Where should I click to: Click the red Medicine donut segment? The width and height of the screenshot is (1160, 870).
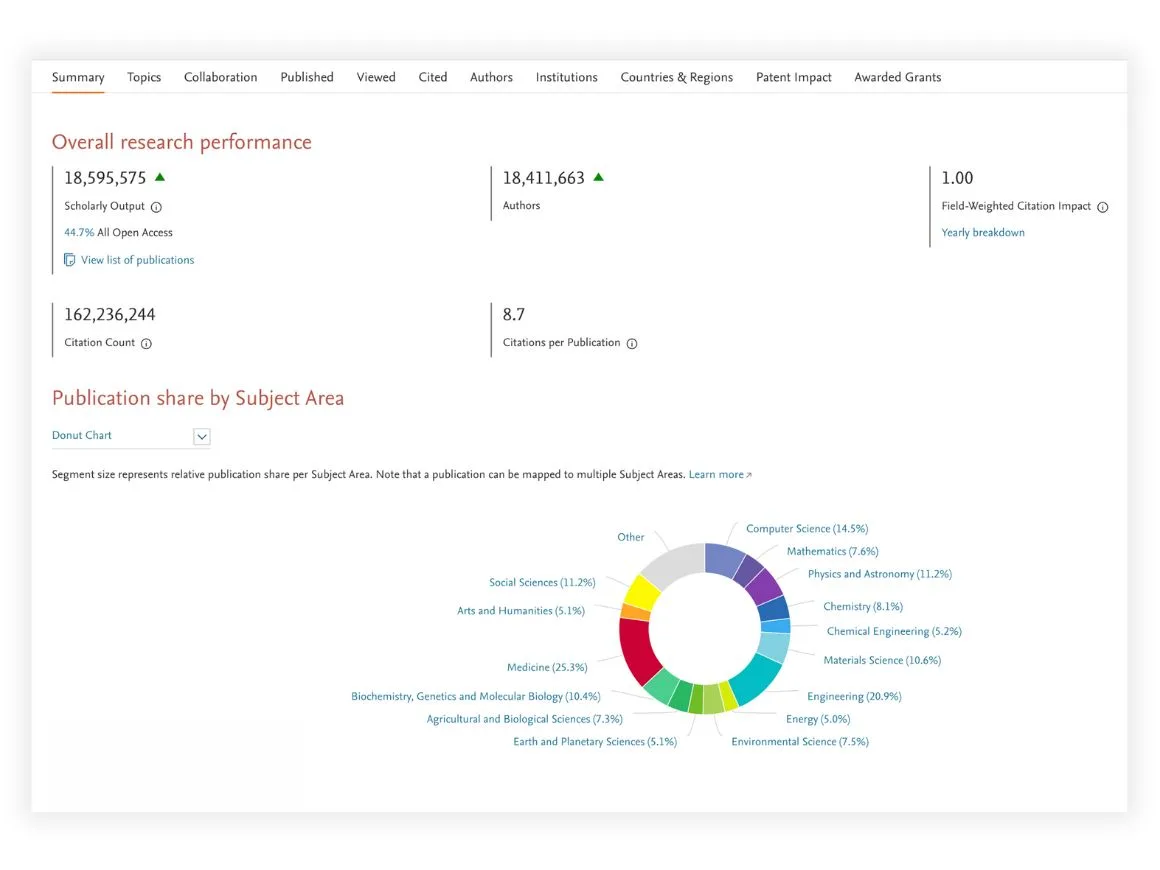pos(636,650)
